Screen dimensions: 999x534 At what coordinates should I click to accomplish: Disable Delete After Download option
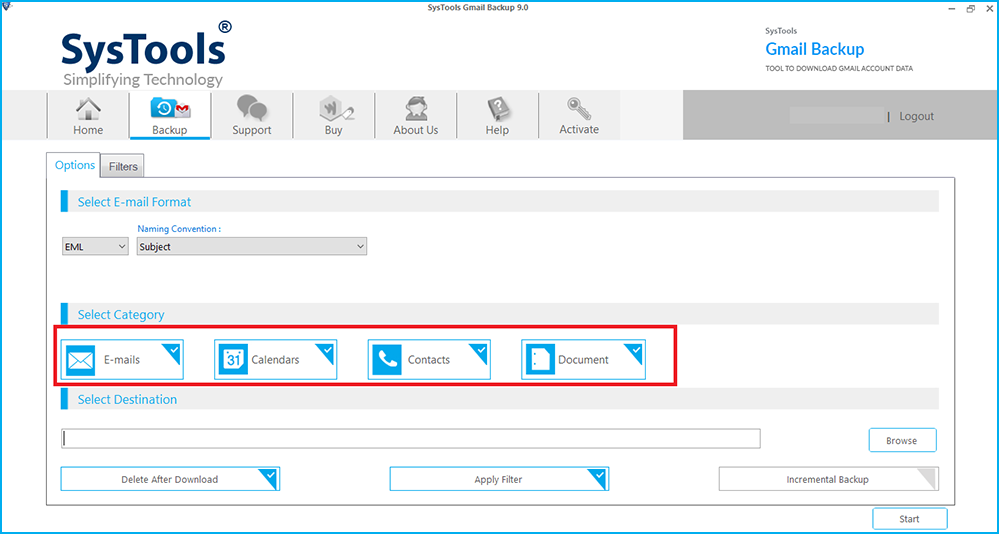(170, 479)
